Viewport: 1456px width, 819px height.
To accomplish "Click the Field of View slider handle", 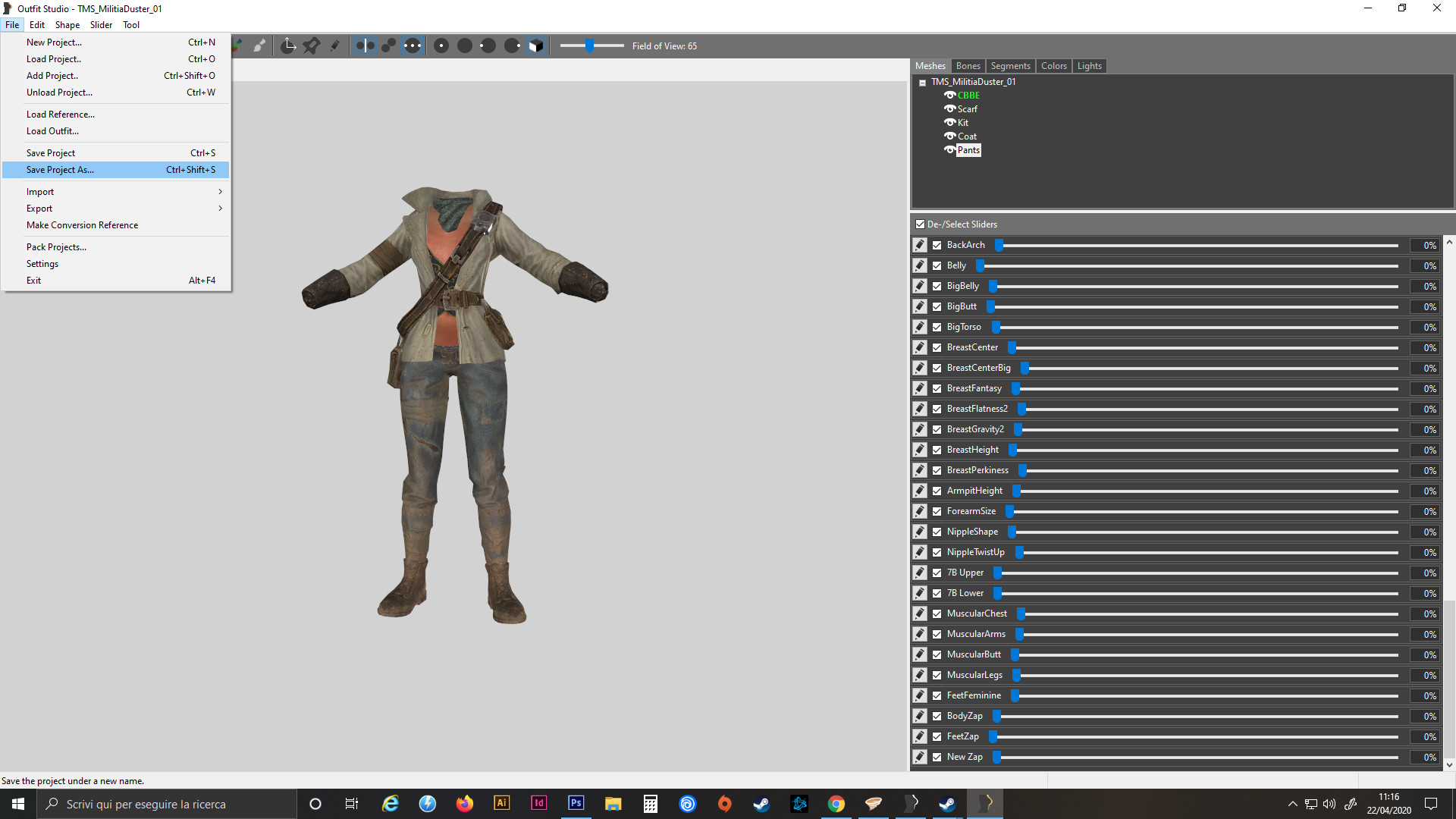I will point(589,46).
